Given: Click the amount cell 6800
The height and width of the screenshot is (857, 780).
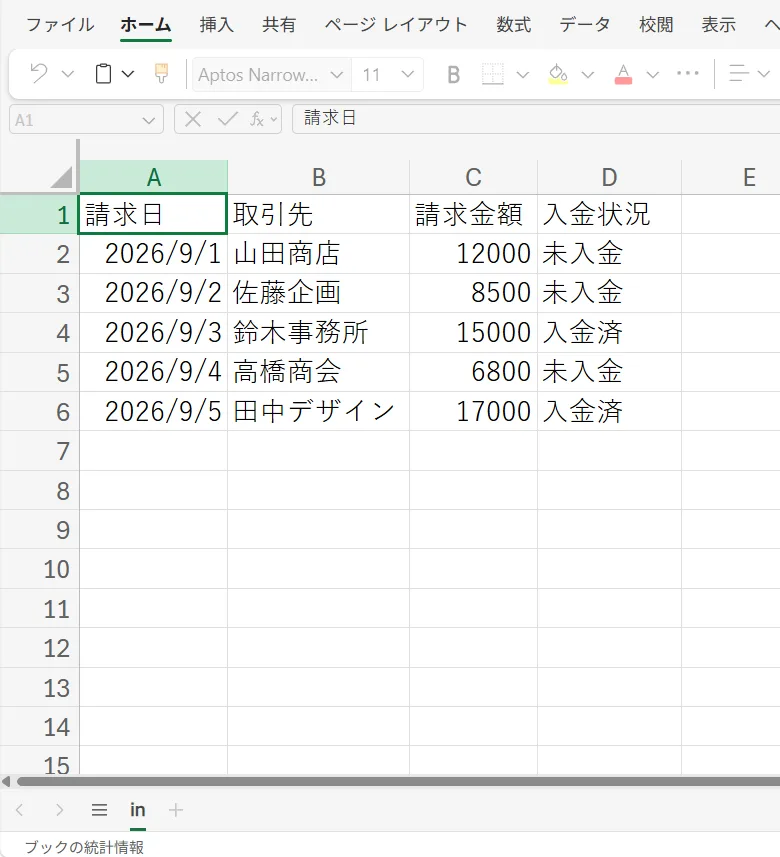Looking at the screenshot, I should (473, 372).
